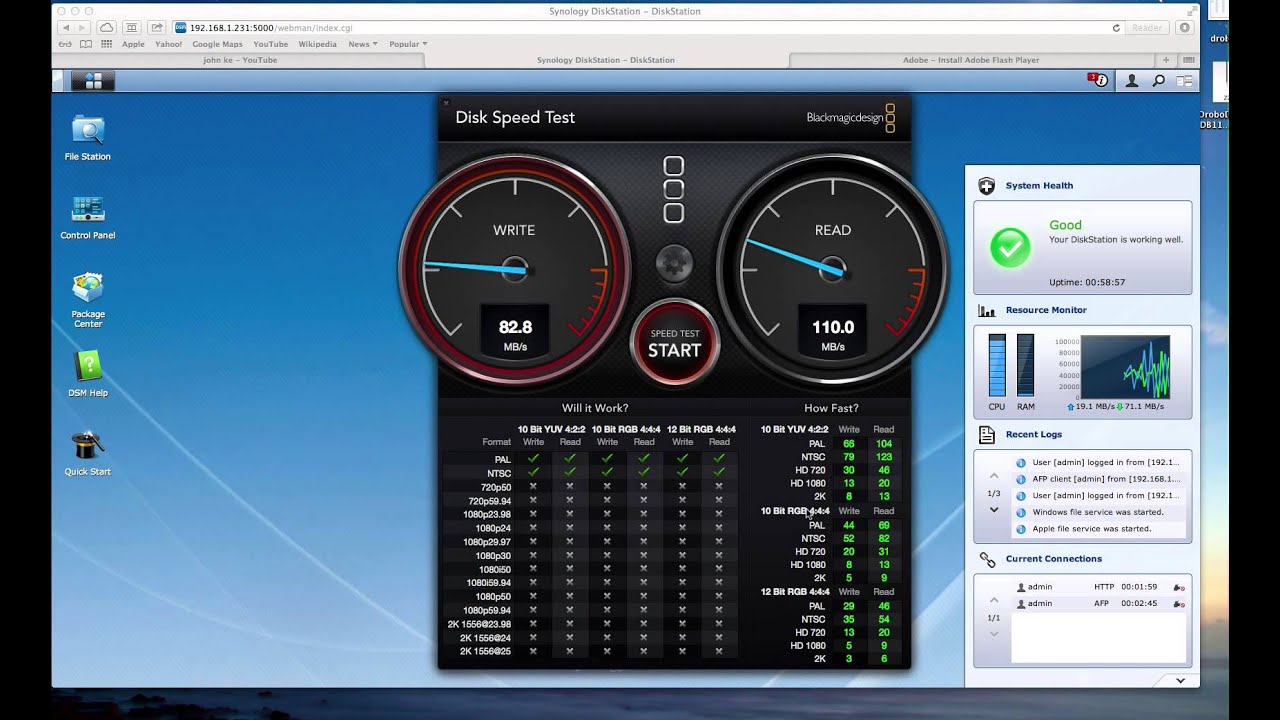Screen dimensions: 1280x720
Task: Disconnect the HTTP admin connection
Action: click(x=1179, y=587)
